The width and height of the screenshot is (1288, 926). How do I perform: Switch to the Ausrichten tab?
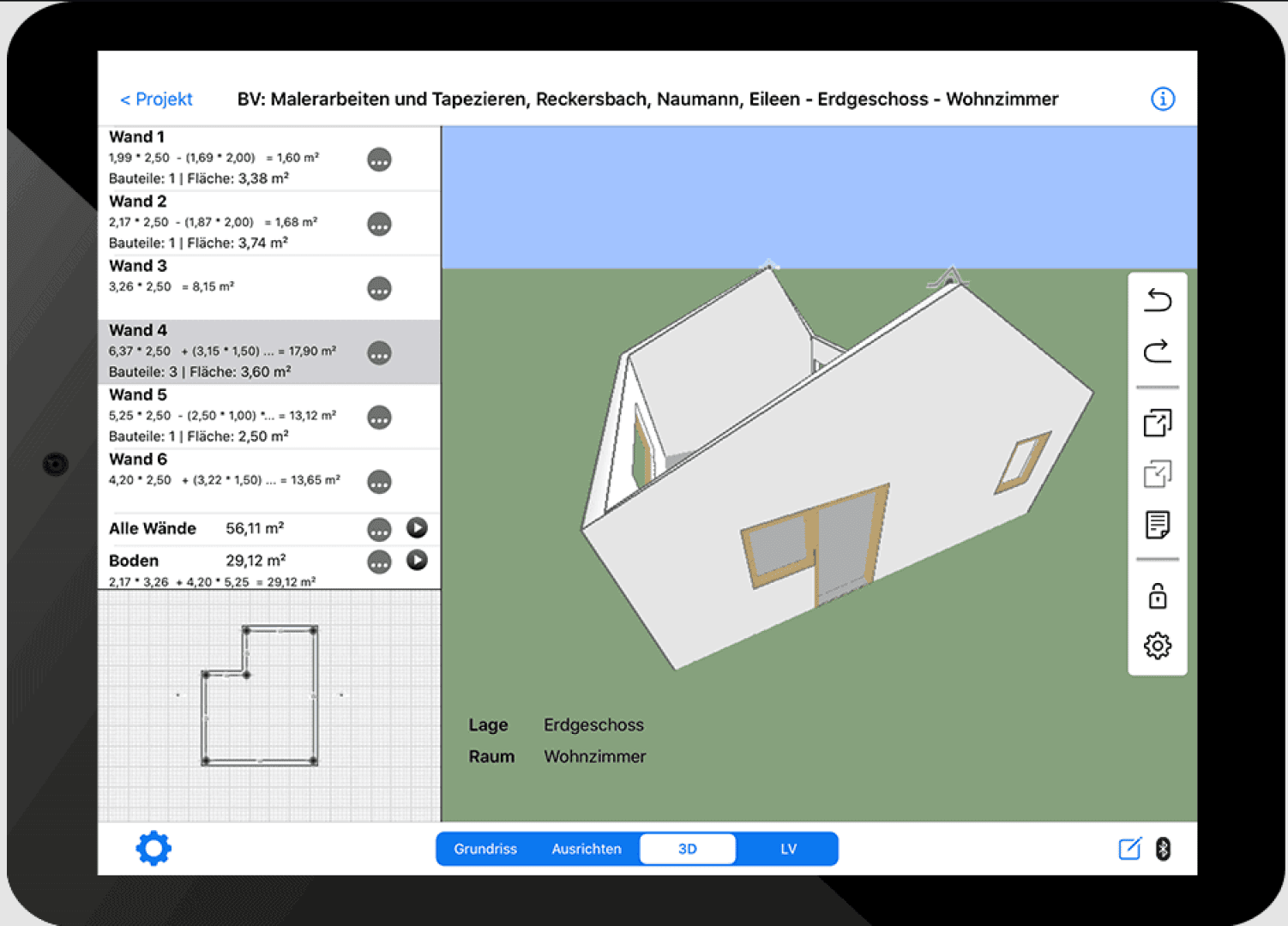coord(587,849)
